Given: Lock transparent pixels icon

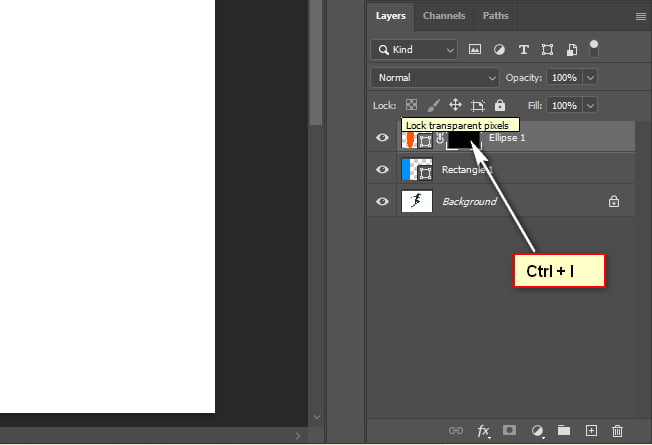Looking at the screenshot, I should (x=411, y=105).
